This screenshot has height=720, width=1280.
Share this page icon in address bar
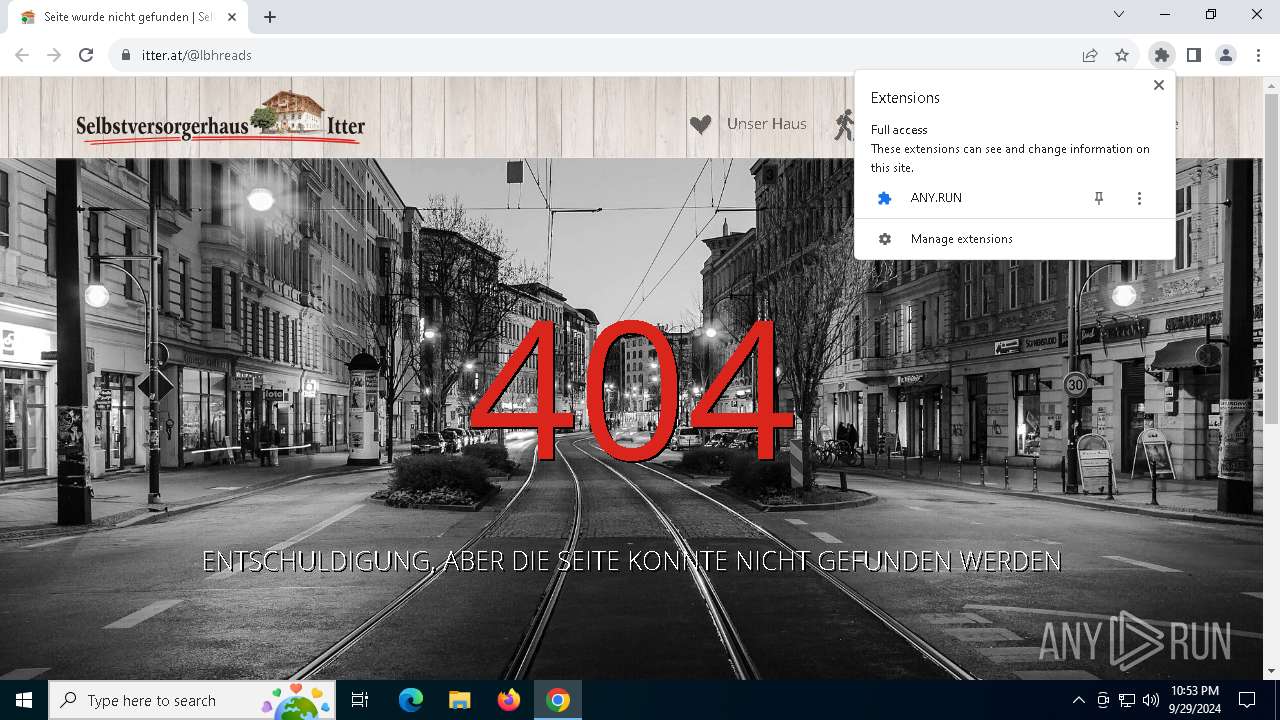pyautogui.click(x=1090, y=55)
